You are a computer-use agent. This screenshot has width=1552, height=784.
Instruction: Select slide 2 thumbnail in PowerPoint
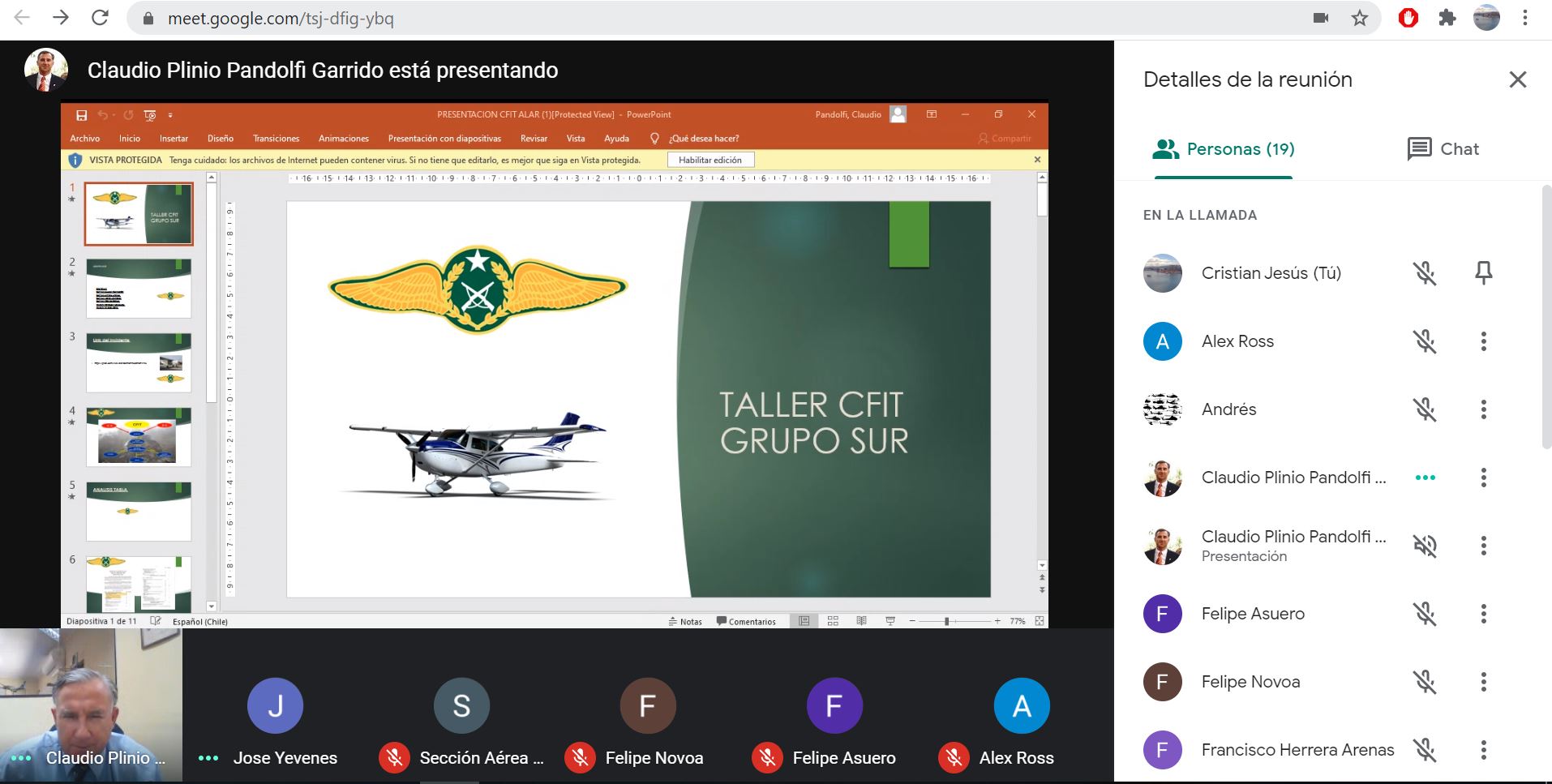(x=139, y=289)
